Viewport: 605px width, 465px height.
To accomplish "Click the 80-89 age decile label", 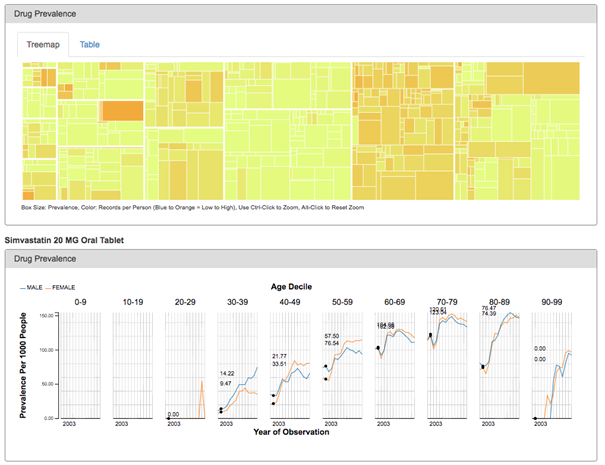I will click(499, 302).
